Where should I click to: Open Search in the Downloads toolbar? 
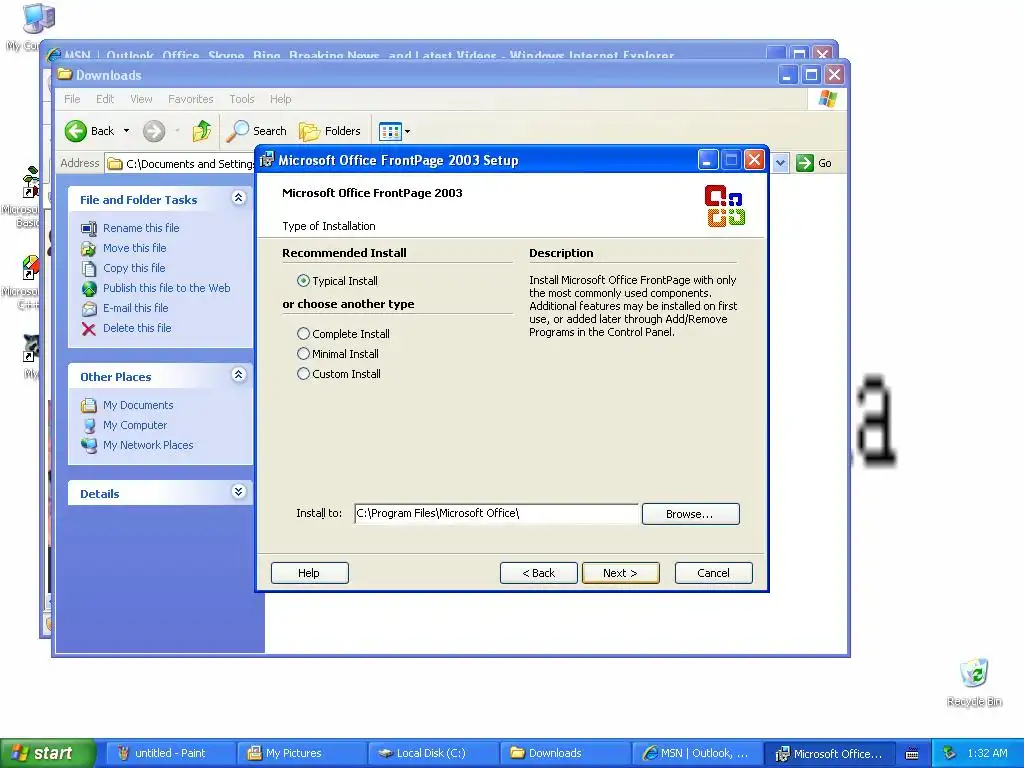click(257, 131)
